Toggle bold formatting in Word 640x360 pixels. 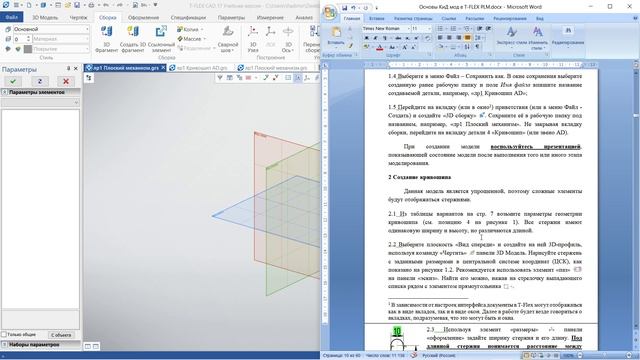(366, 38)
